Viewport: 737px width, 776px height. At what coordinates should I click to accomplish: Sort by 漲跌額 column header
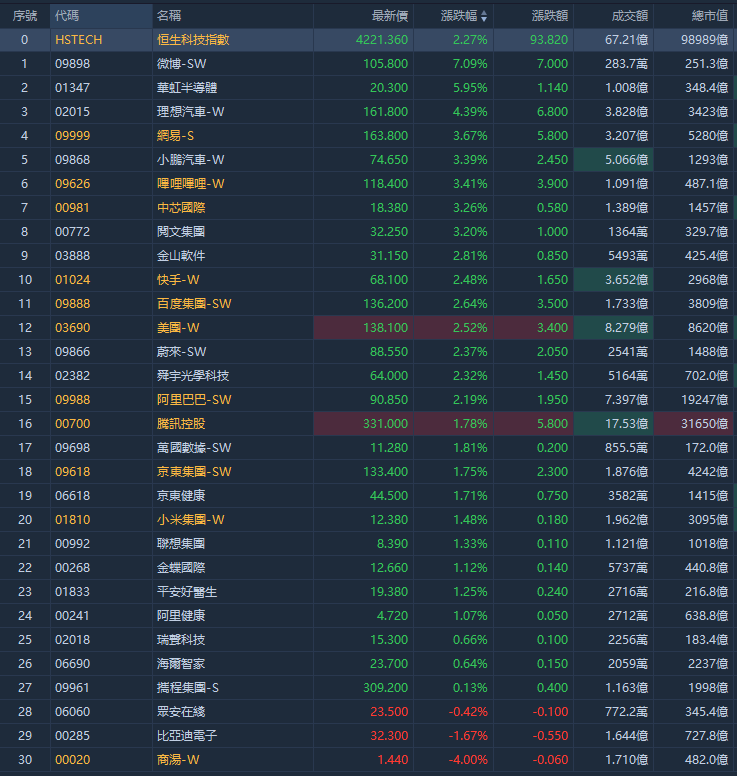pyautogui.click(x=550, y=16)
